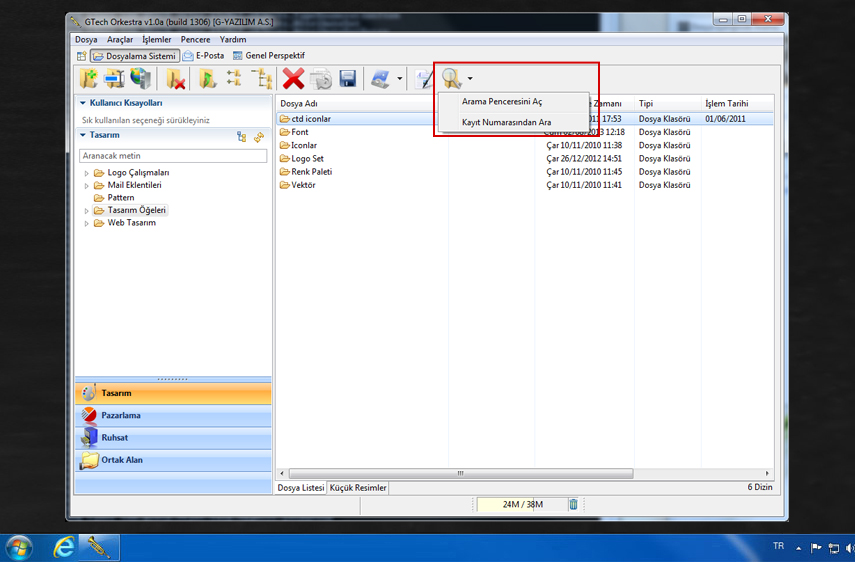Viewport: 855px width, 562px height.
Task: Click the refresh arrows icon in Tasarım header
Action: click(259, 137)
